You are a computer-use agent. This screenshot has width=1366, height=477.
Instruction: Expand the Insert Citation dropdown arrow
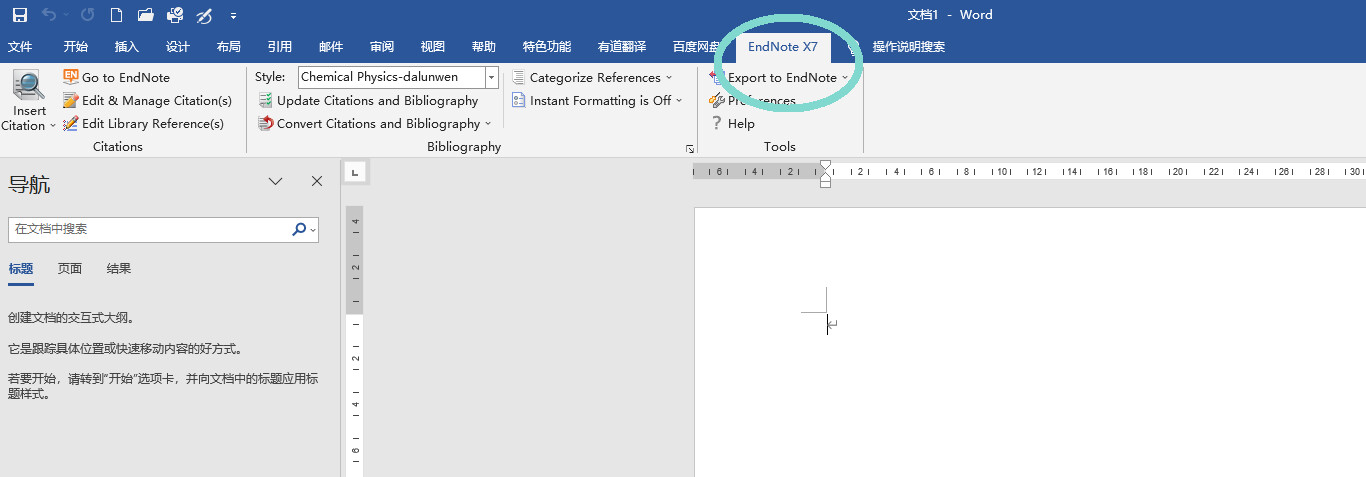pos(51,126)
